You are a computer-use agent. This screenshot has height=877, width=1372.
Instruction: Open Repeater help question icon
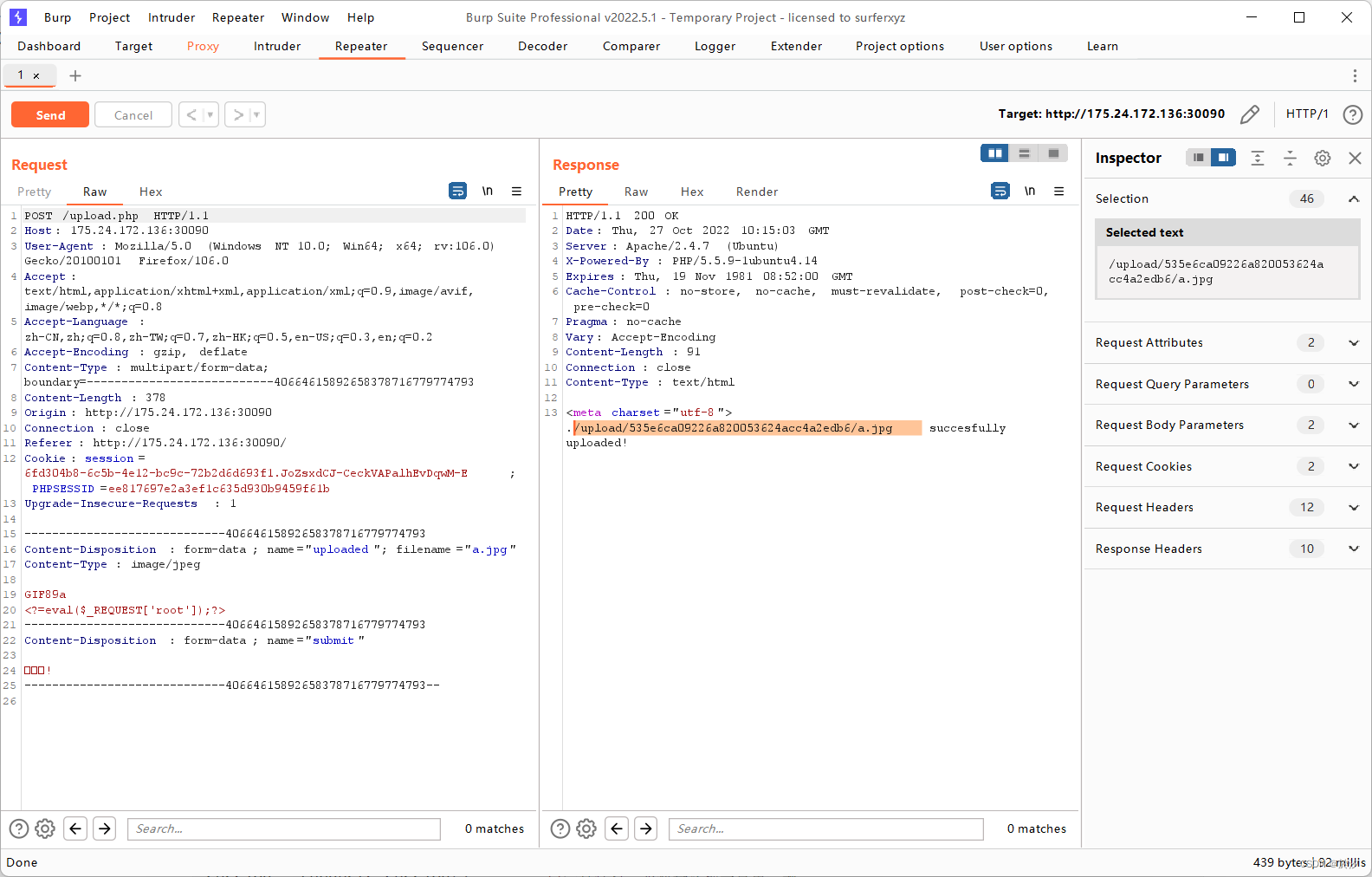(x=1352, y=114)
